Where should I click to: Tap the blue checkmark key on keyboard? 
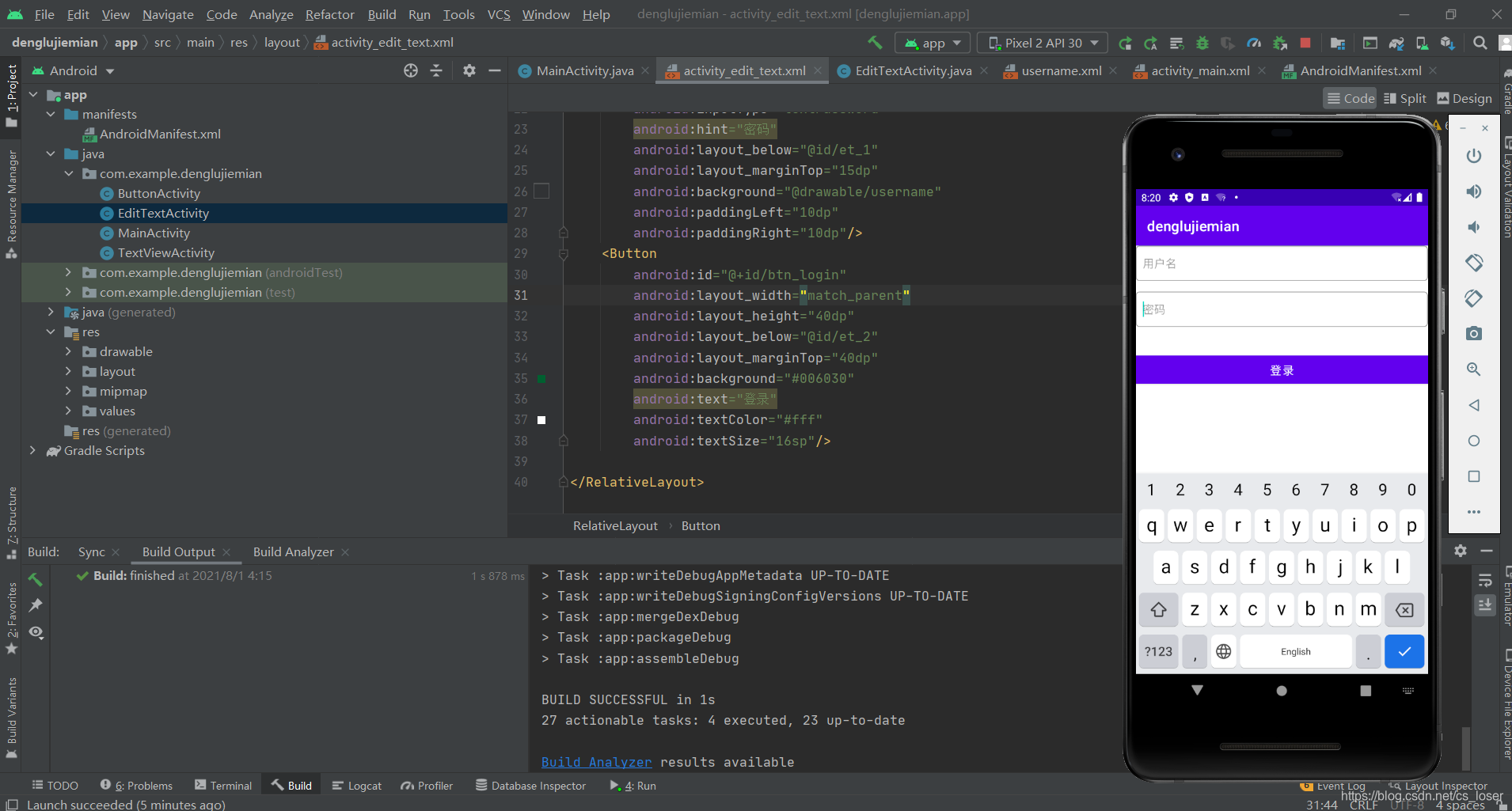(1404, 651)
